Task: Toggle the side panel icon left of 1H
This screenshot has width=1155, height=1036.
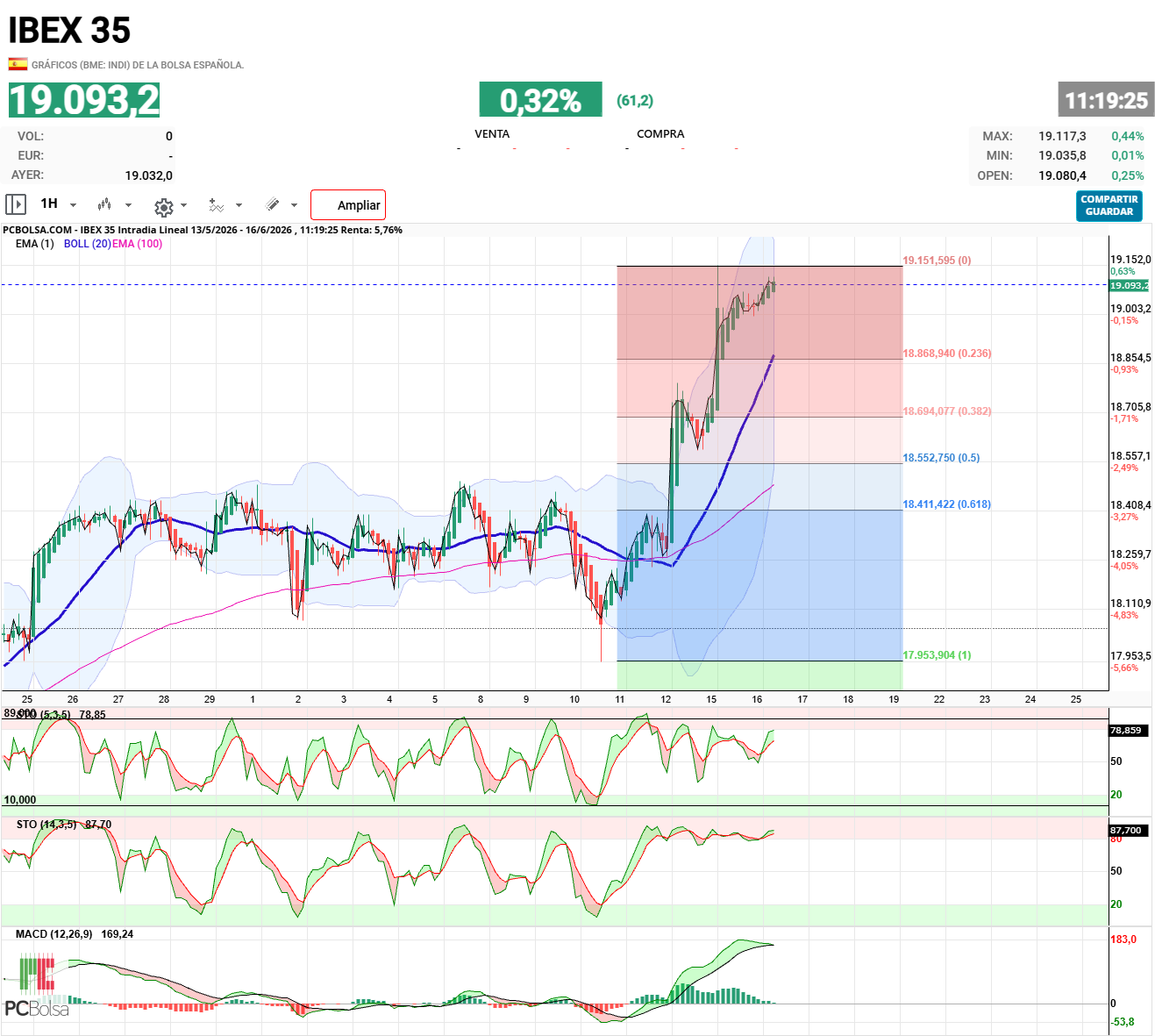Action: point(16,204)
